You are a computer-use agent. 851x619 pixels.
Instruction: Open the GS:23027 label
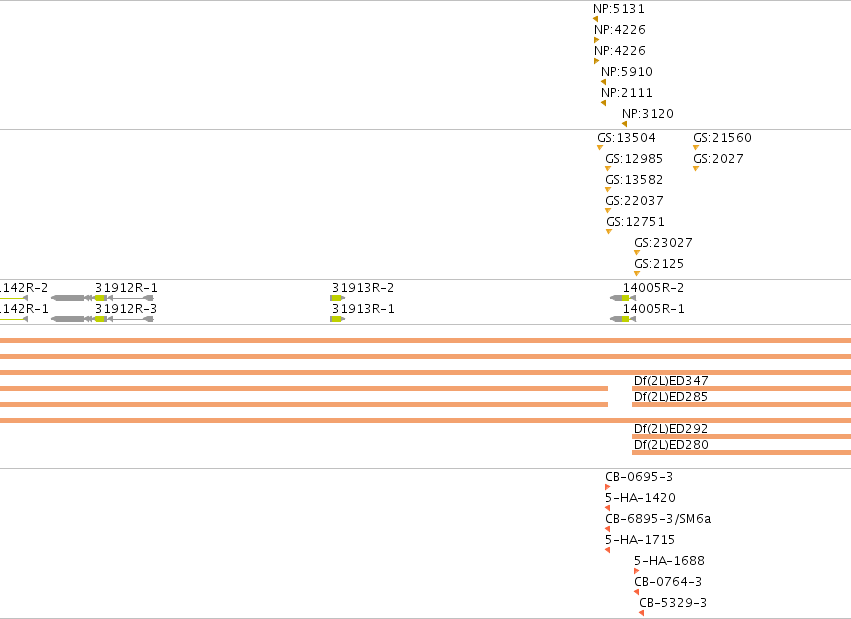click(x=663, y=243)
